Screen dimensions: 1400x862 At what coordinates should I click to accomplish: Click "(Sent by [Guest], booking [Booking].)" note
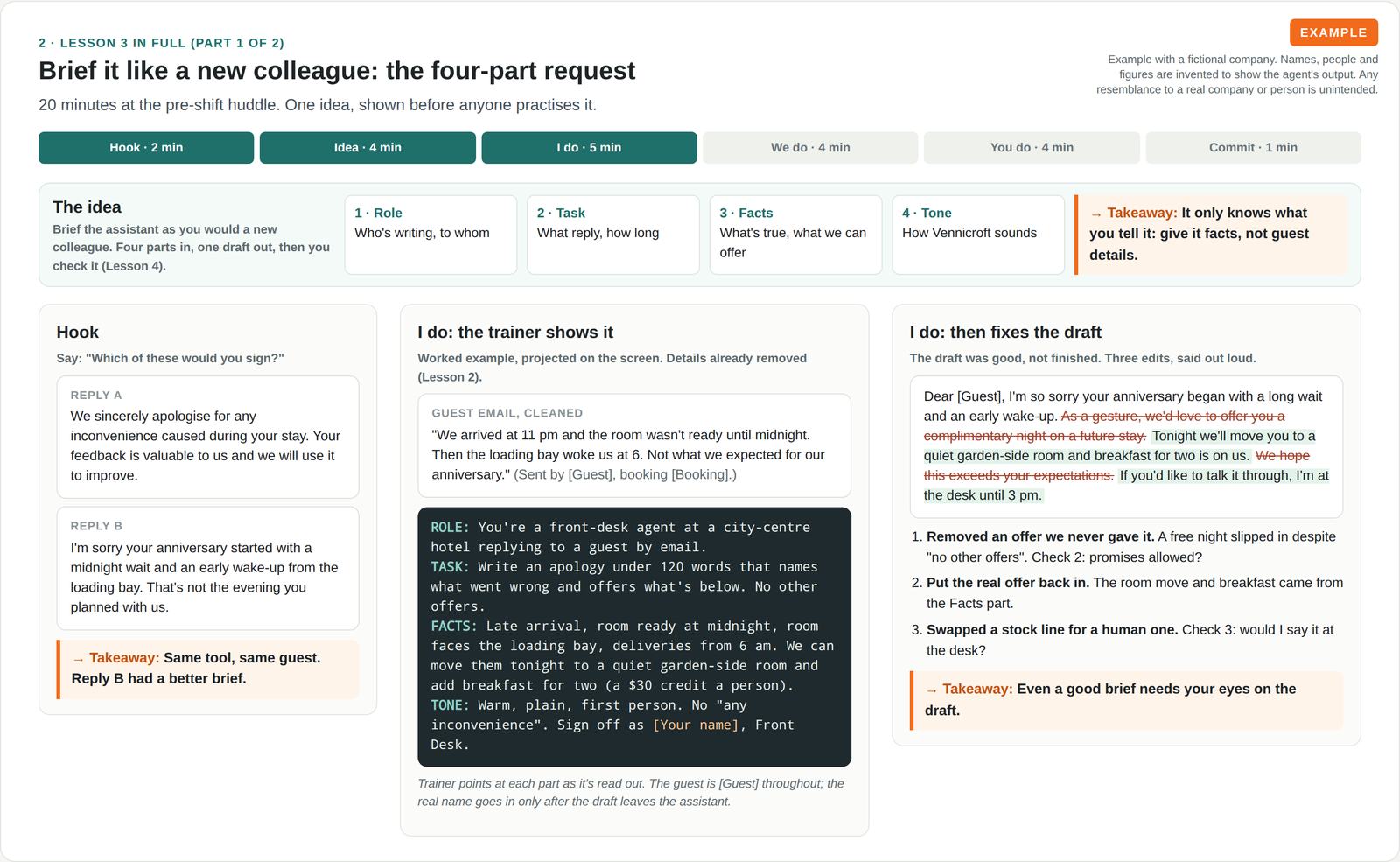(625, 474)
